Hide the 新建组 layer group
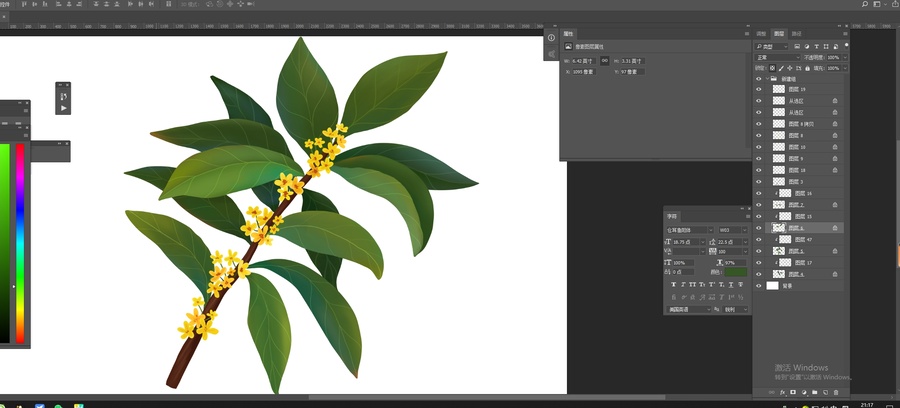Viewport: 900px width, 408px height. pyautogui.click(x=759, y=79)
